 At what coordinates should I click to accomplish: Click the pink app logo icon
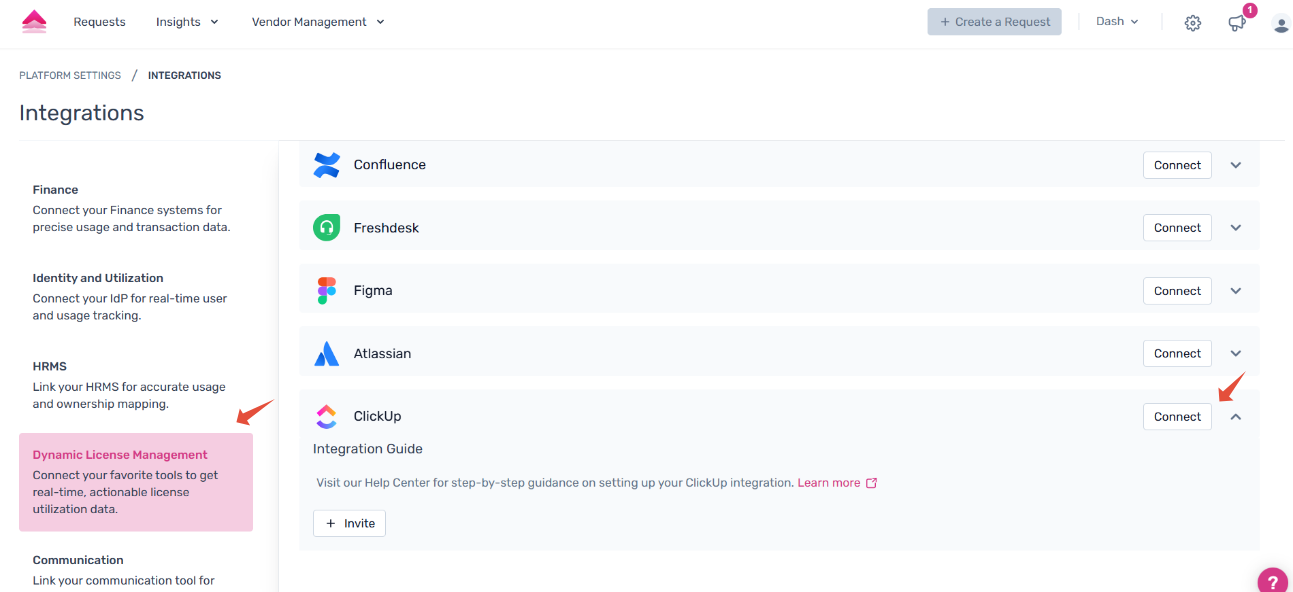[34, 21]
